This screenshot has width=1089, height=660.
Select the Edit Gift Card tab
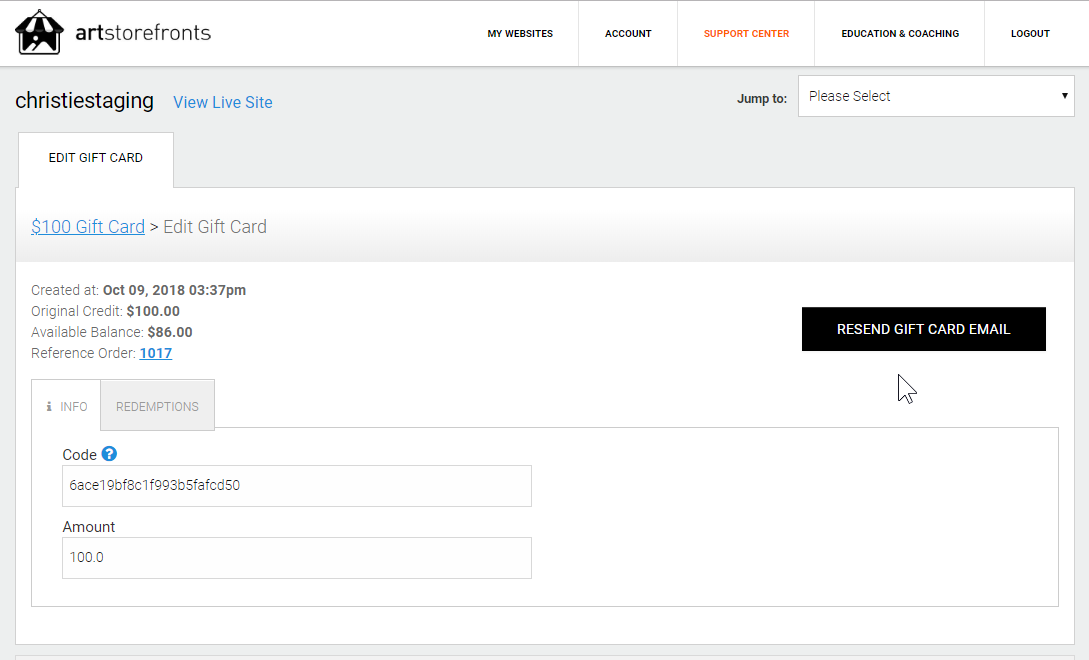point(96,158)
